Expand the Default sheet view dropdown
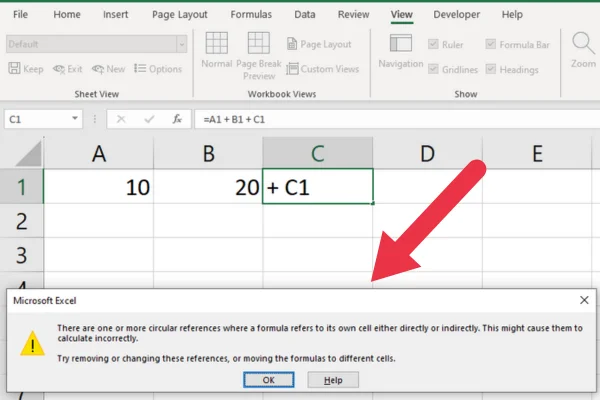This screenshot has height=400, width=600. click(182, 44)
